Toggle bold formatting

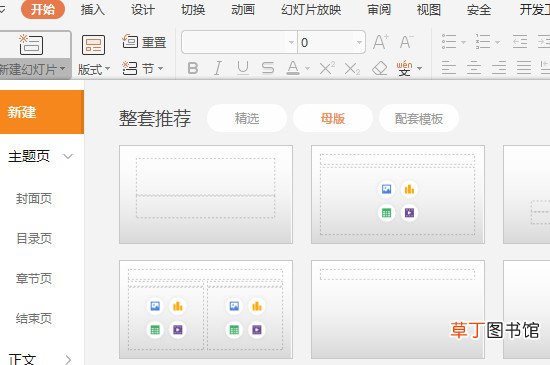(193, 68)
